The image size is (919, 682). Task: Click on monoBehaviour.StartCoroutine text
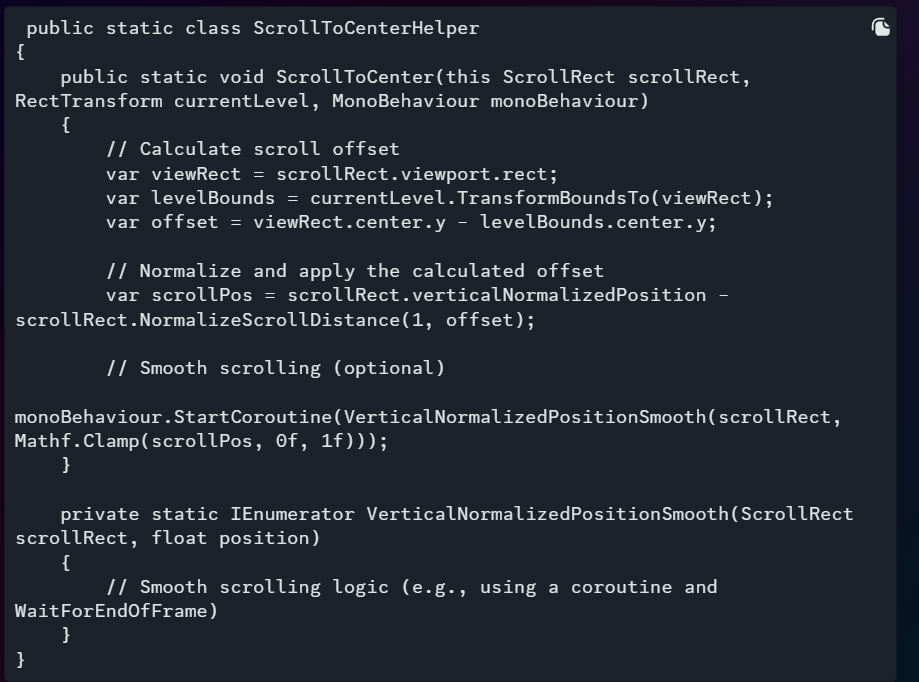click(173, 417)
